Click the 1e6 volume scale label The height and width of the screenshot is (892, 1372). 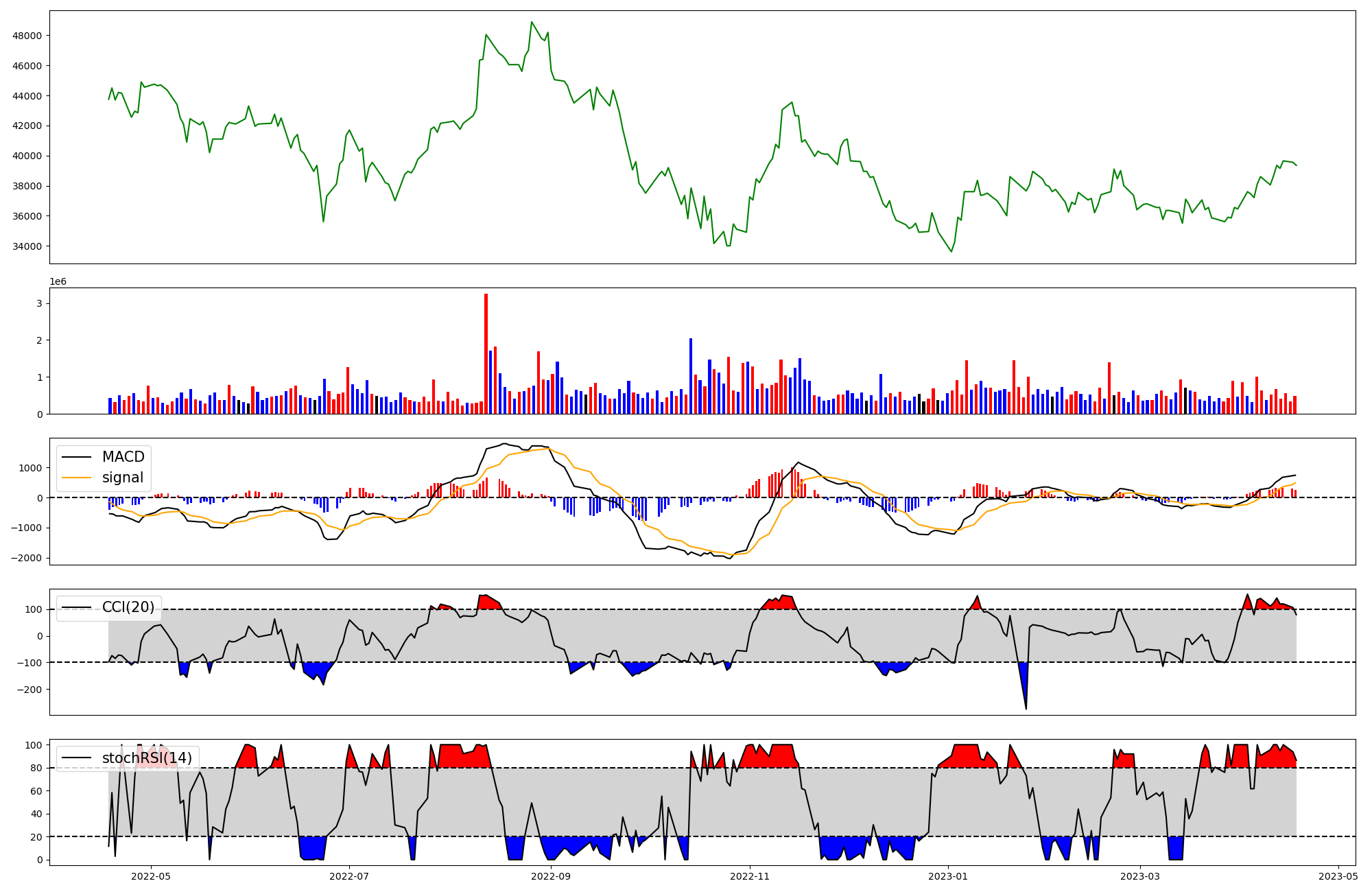click(x=58, y=281)
